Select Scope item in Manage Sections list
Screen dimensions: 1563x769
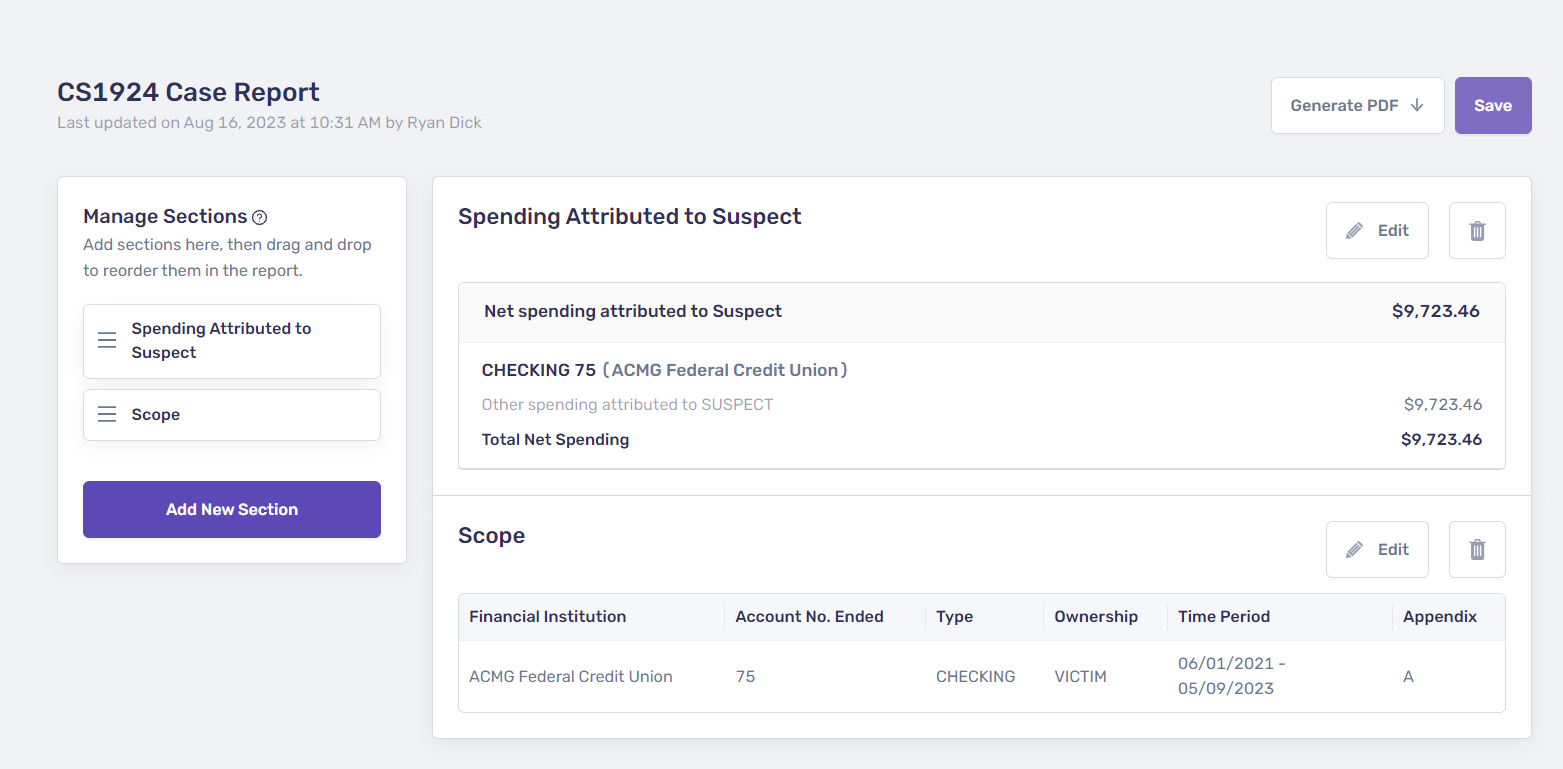pos(156,415)
